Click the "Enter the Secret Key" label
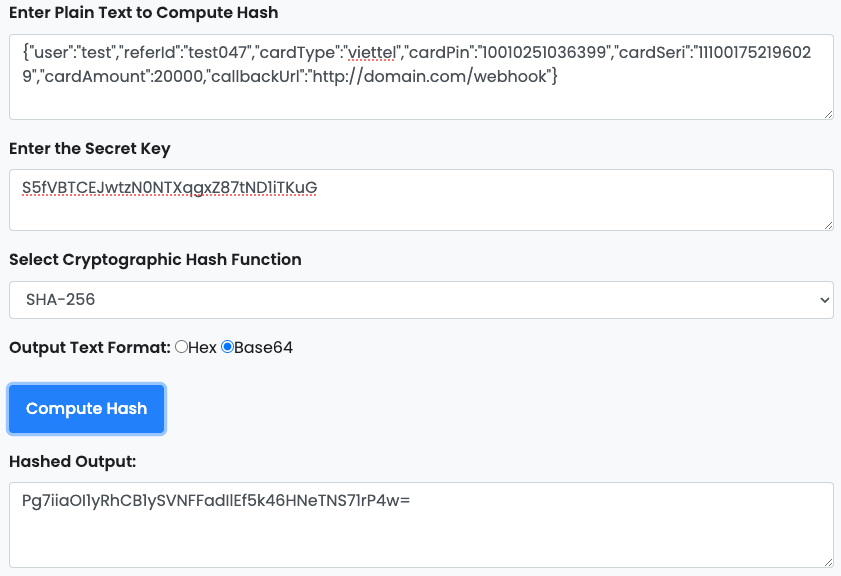This screenshot has width=841, height=576. click(89, 148)
